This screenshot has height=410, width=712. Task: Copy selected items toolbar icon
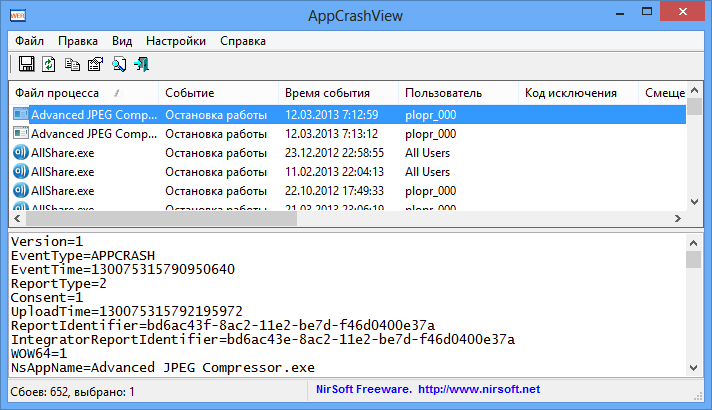coord(72,64)
